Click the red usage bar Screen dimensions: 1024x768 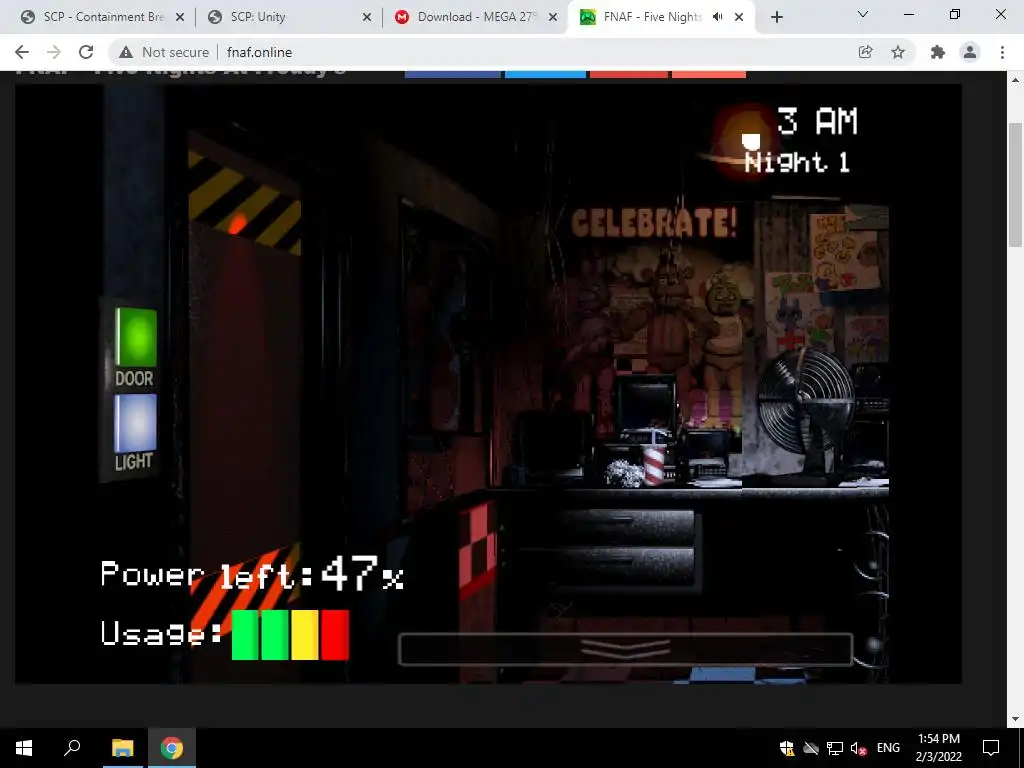point(335,635)
